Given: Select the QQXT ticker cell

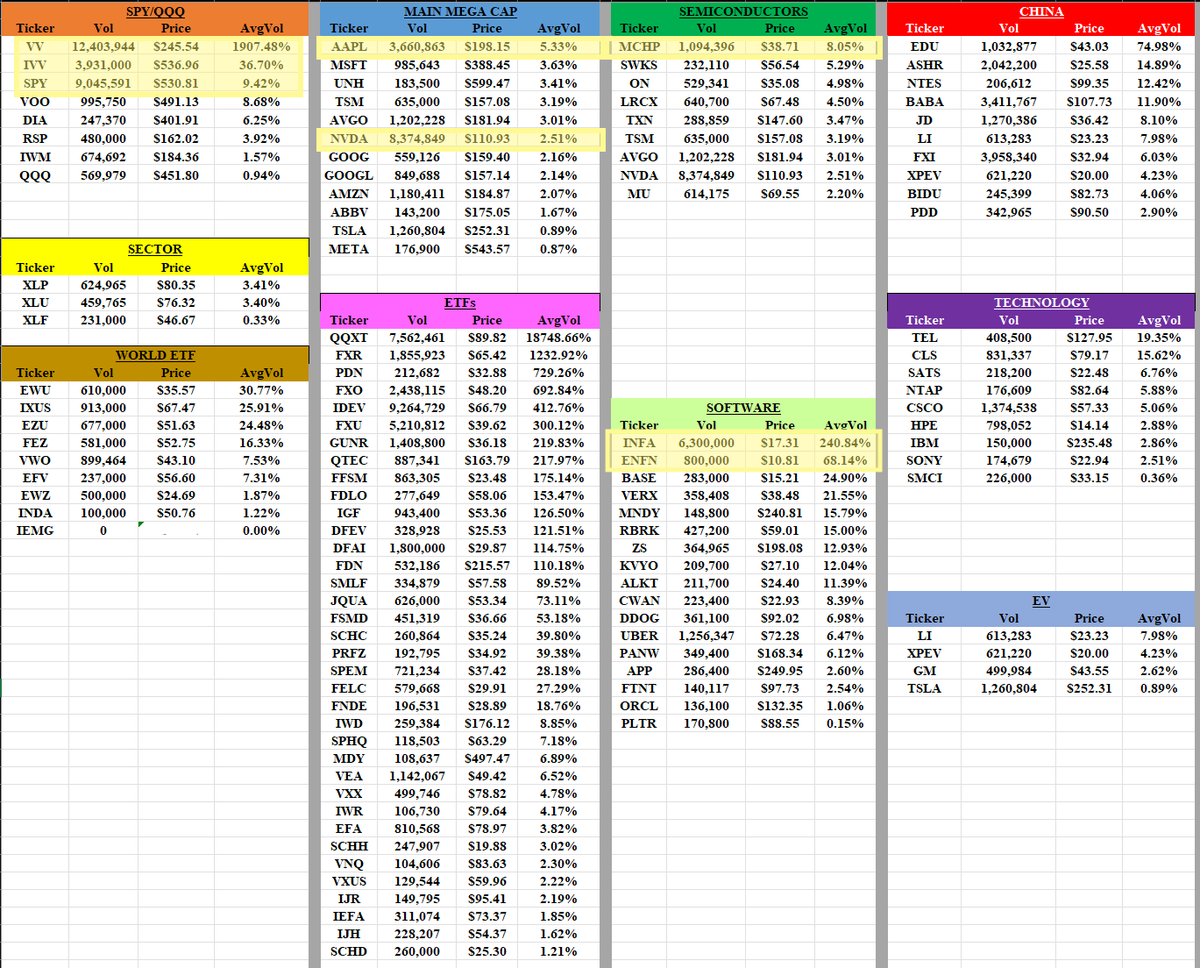Looking at the screenshot, I should coord(349,337).
